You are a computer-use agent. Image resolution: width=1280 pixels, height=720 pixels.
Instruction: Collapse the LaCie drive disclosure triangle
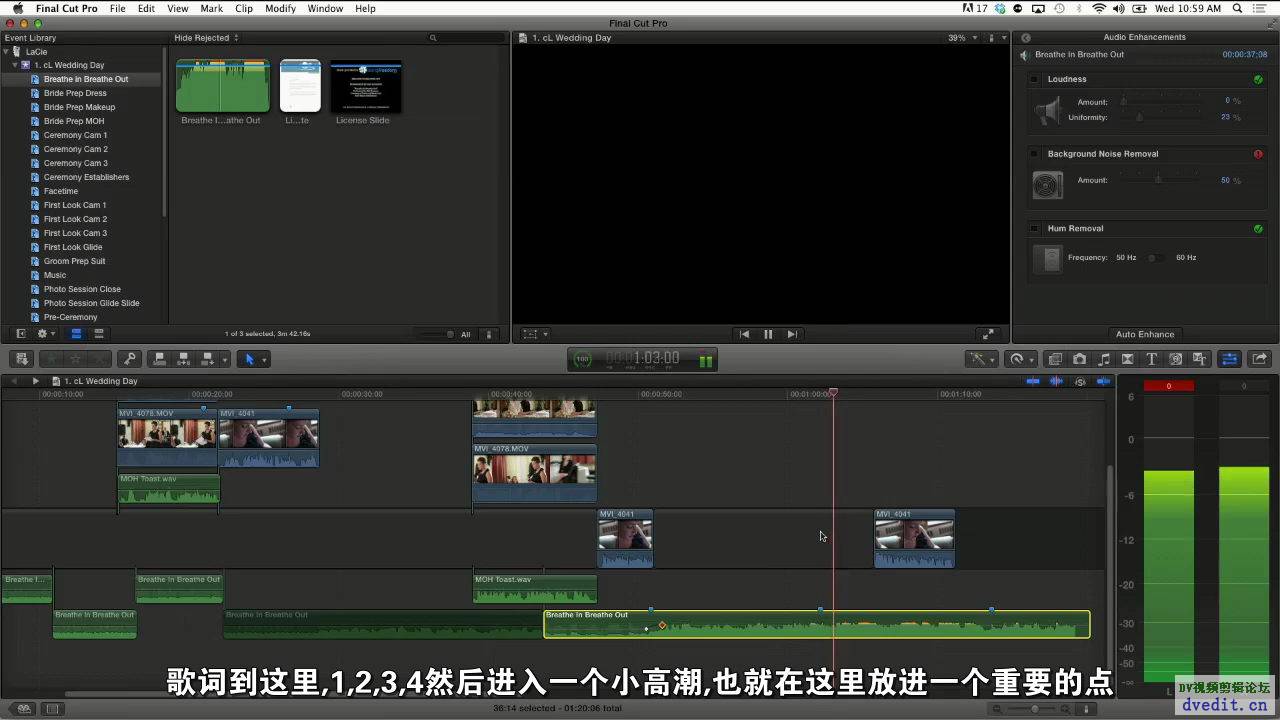pos(6,51)
